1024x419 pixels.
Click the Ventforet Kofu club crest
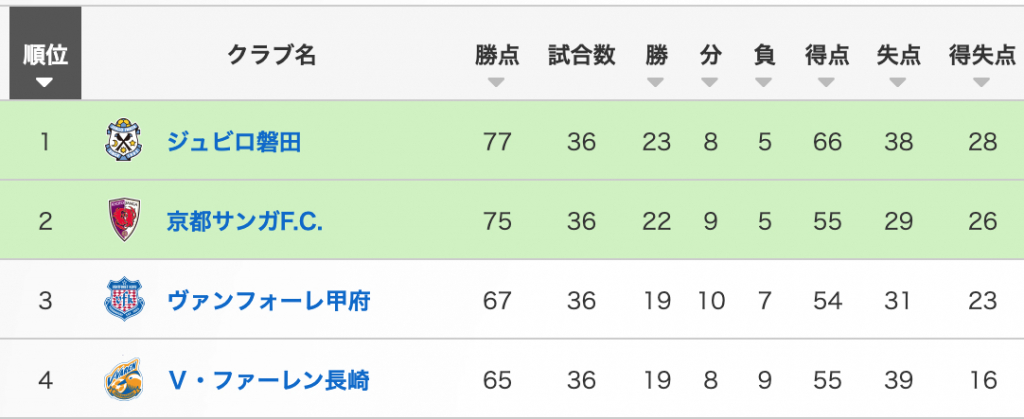(x=124, y=300)
